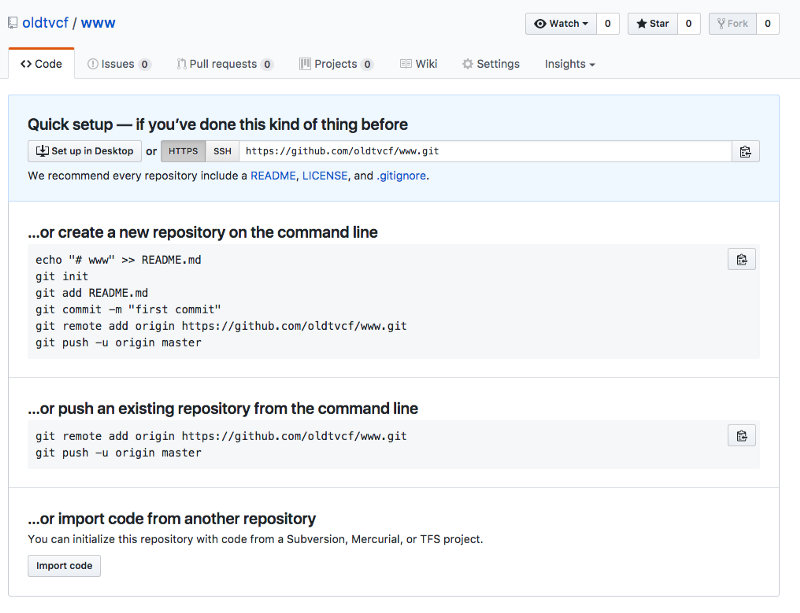Click the Projects board icon
This screenshot has width=800, height=613.
click(x=305, y=64)
